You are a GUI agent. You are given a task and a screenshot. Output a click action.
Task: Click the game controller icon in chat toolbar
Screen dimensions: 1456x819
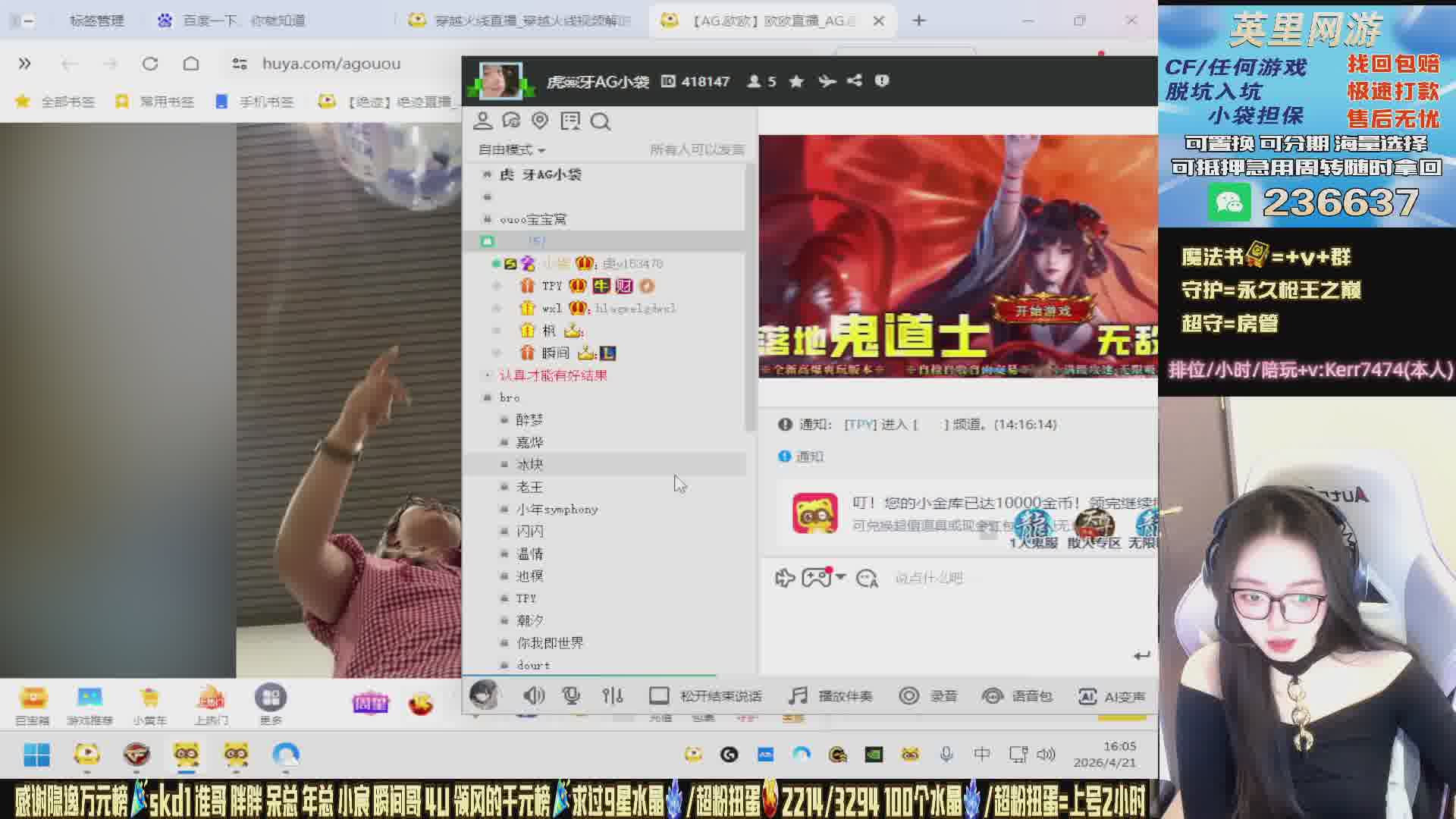pos(816,578)
